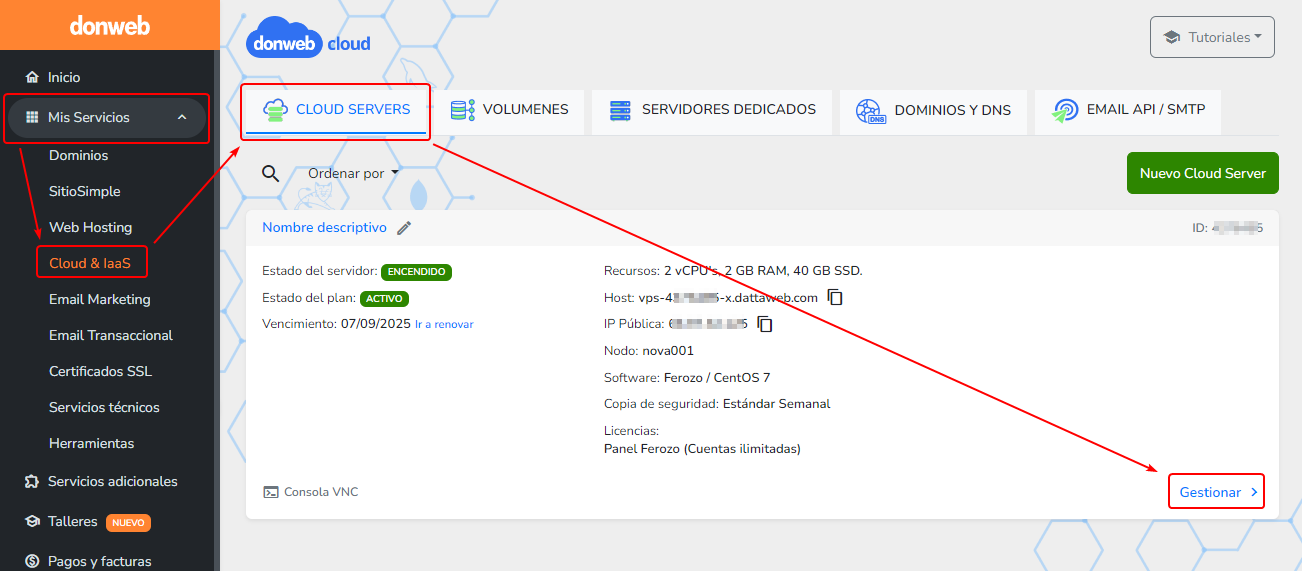1302x571 pixels.
Task: Click the Ir a renovar link
Action: click(x=444, y=325)
